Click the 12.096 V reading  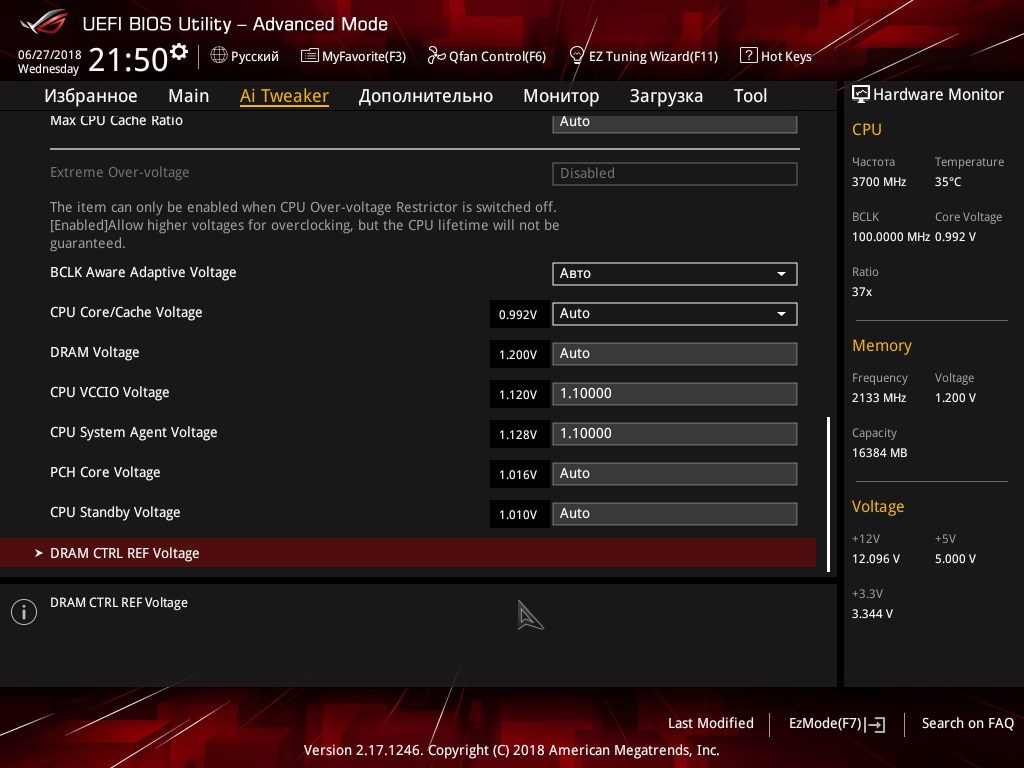(876, 559)
